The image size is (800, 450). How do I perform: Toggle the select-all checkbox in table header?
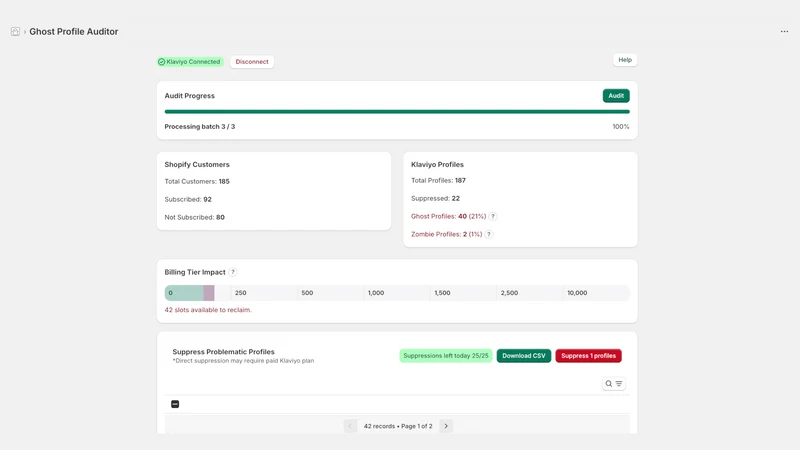point(175,404)
